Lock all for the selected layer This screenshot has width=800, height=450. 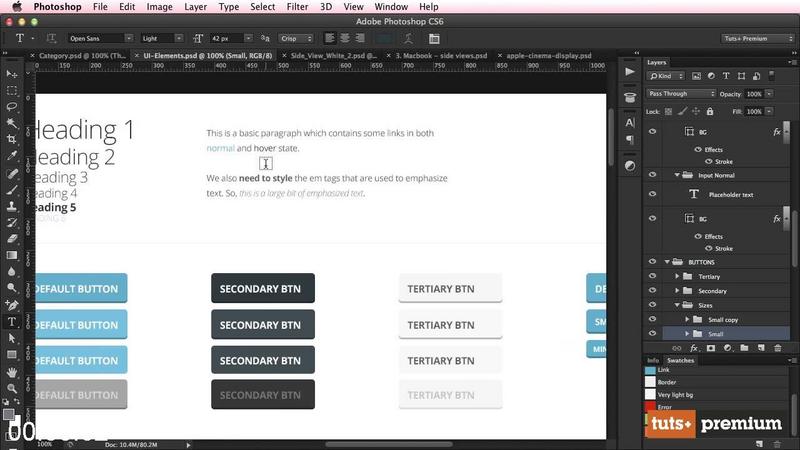710,111
